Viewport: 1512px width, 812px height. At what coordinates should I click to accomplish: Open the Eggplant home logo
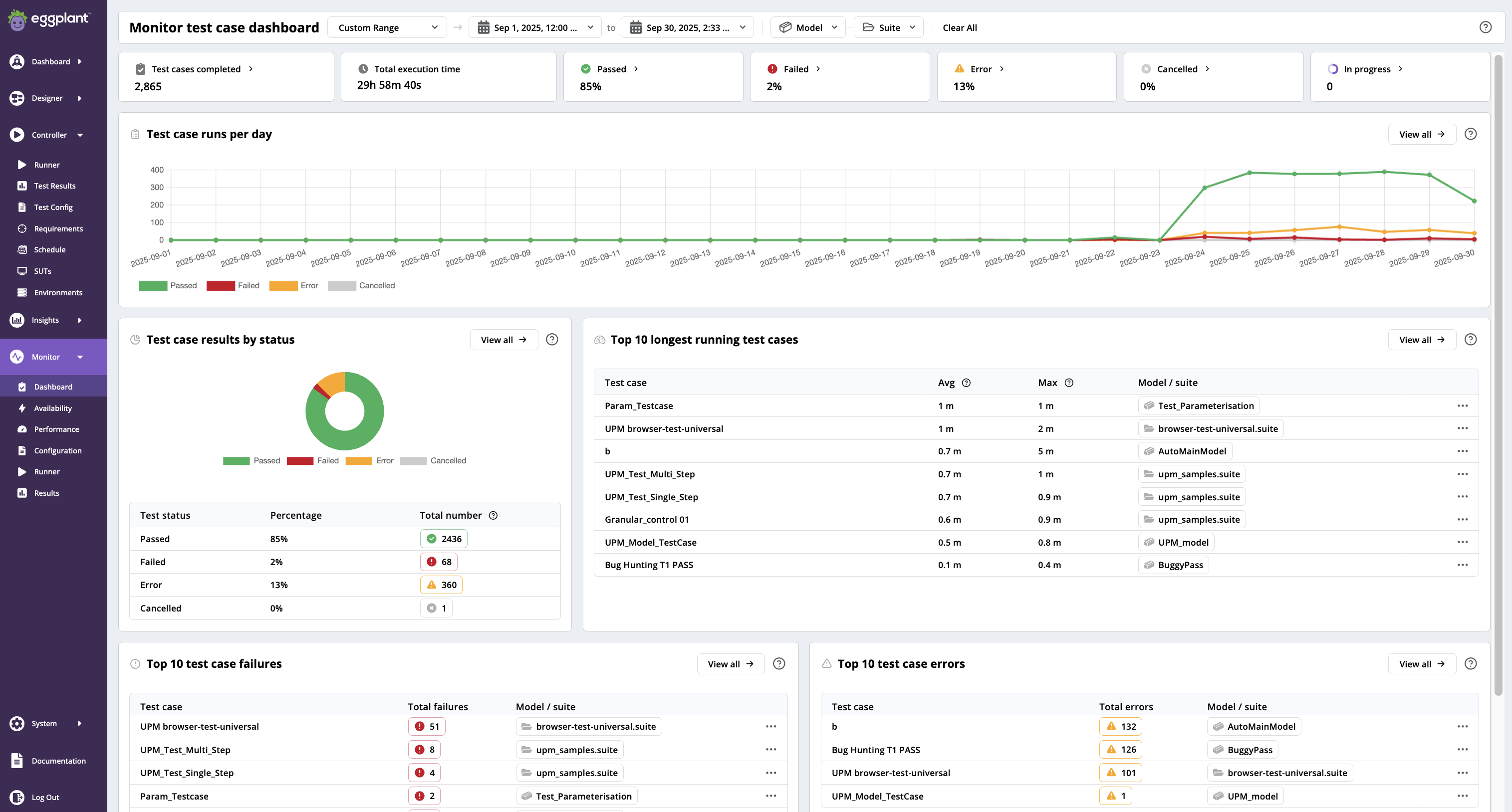[49, 19]
